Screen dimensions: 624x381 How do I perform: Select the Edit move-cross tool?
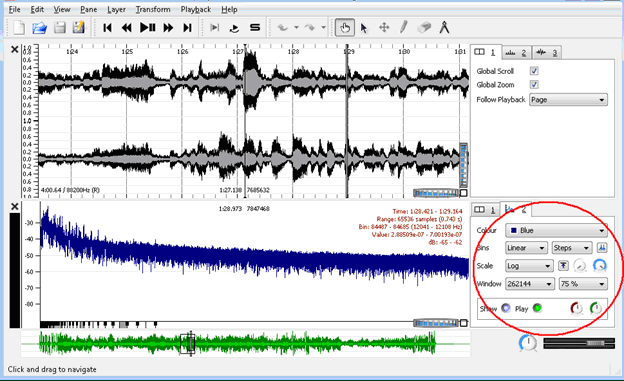point(384,27)
